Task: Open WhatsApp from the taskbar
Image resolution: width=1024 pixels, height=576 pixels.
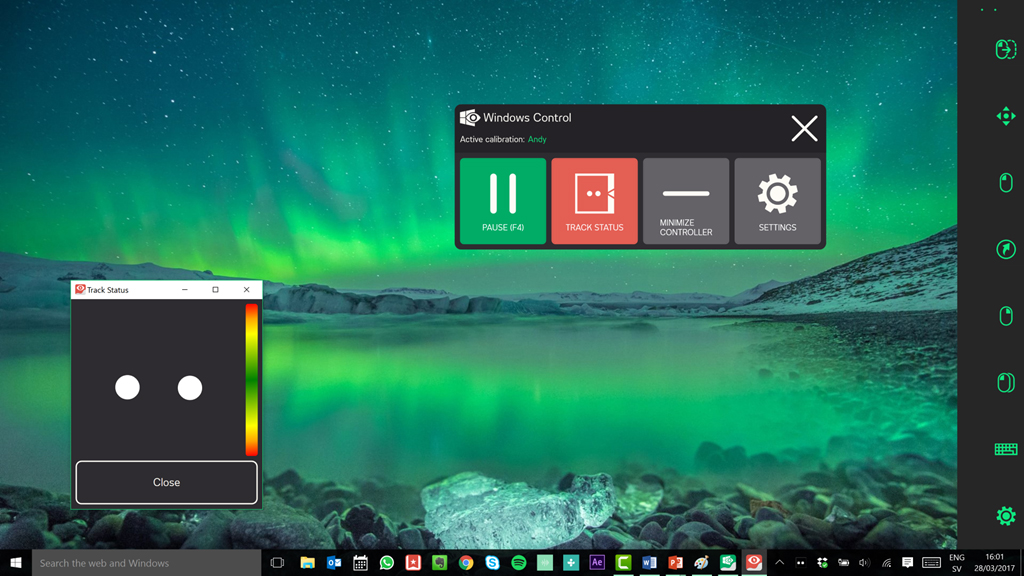Action: (x=387, y=562)
